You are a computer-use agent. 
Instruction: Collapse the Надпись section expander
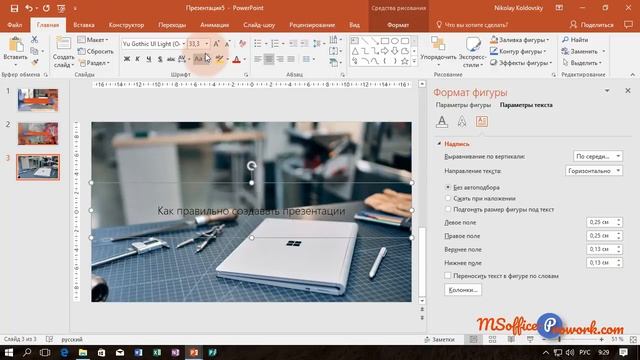[439, 144]
